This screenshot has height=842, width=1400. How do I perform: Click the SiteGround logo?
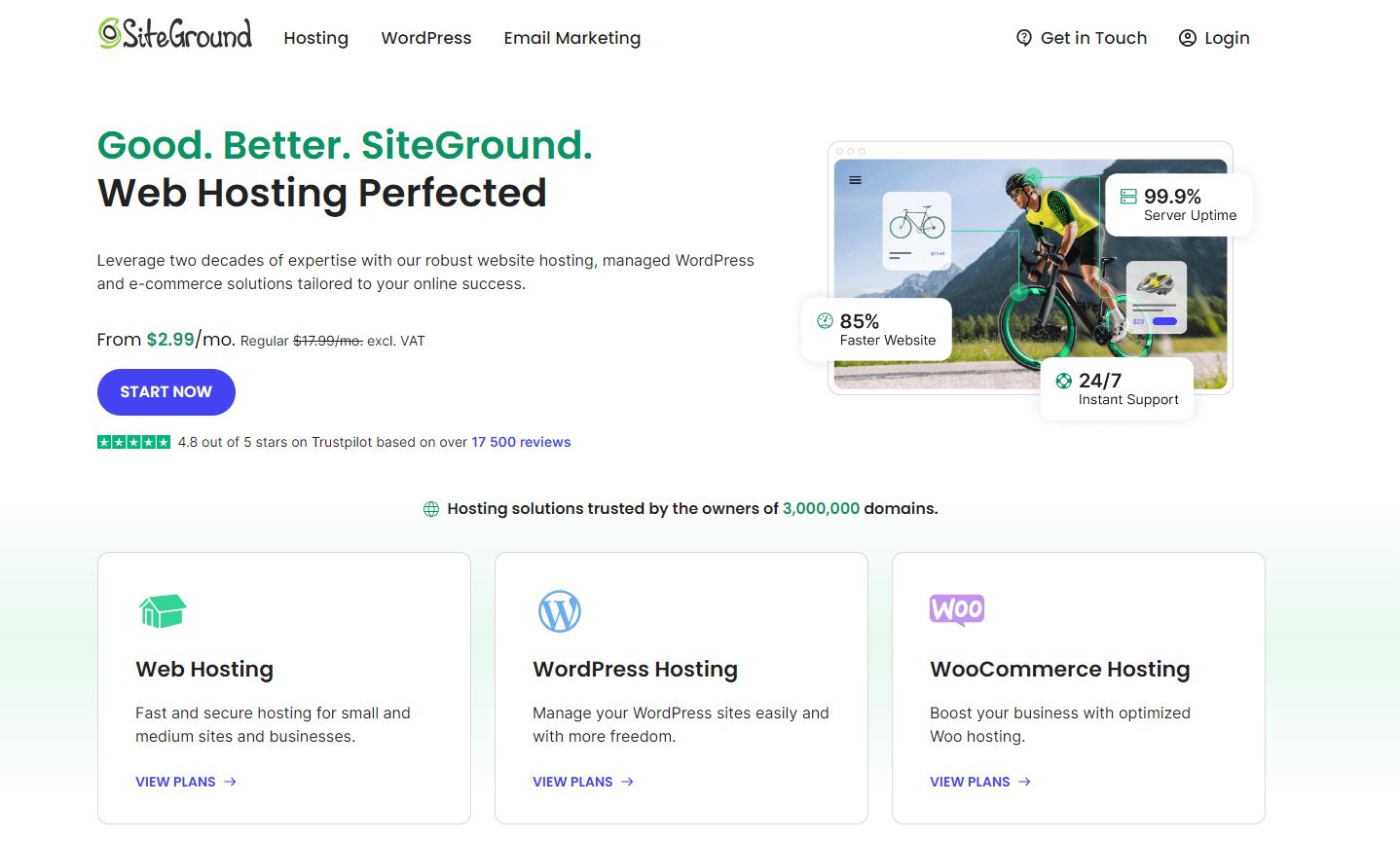175,35
